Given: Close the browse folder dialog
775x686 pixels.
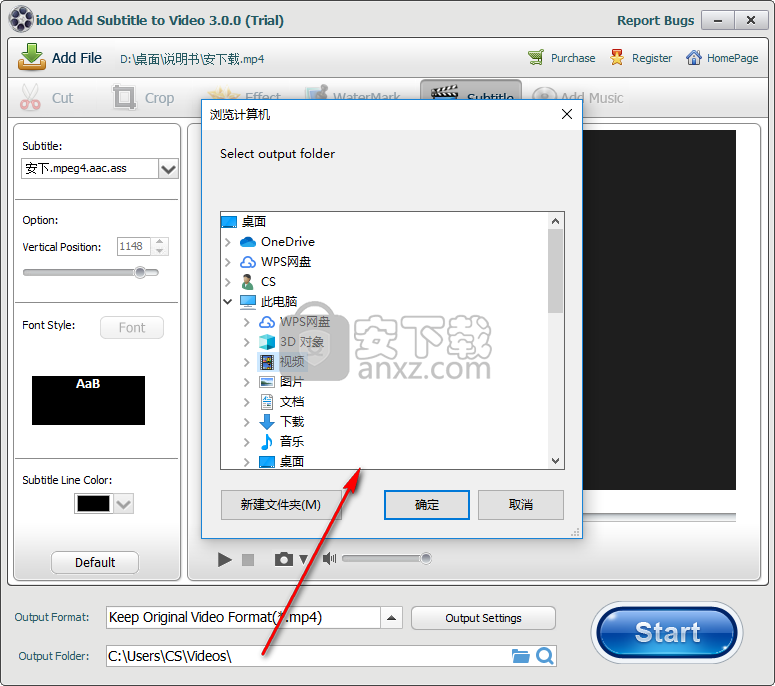Looking at the screenshot, I should tap(567, 114).
